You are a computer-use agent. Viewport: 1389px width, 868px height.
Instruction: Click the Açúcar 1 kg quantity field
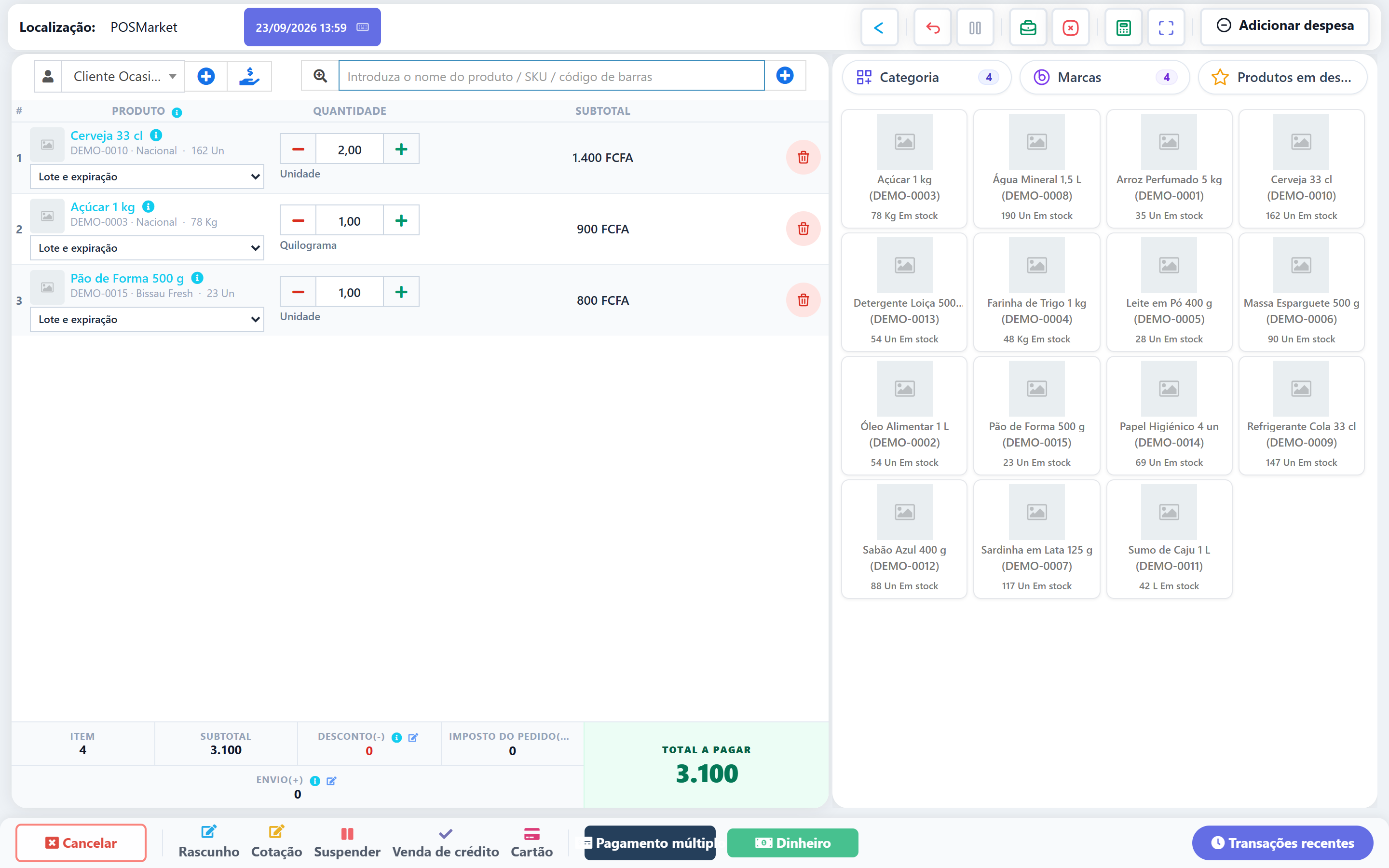(x=350, y=220)
